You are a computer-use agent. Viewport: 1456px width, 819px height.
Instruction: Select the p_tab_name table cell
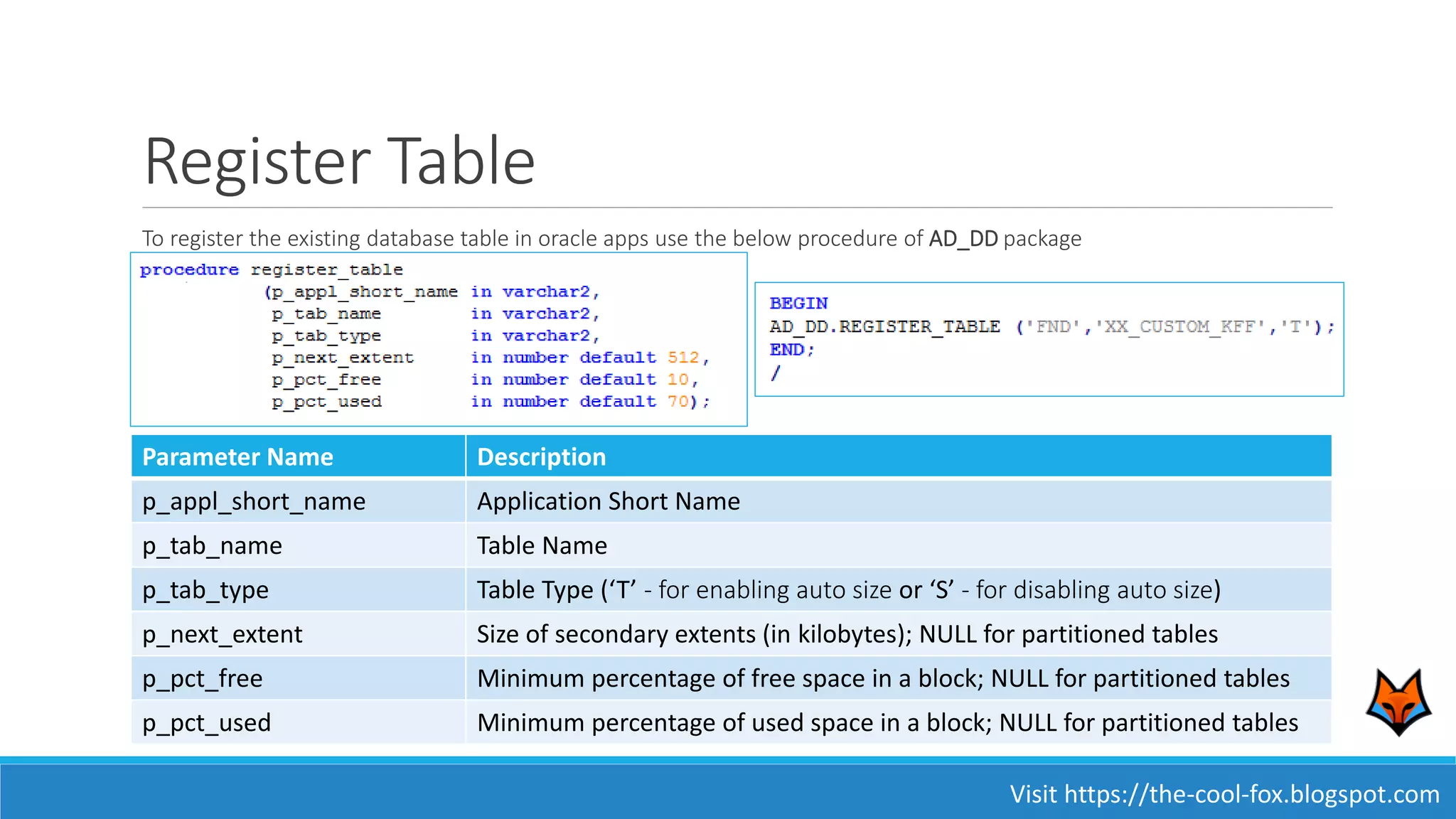click(x=212, y=546)
